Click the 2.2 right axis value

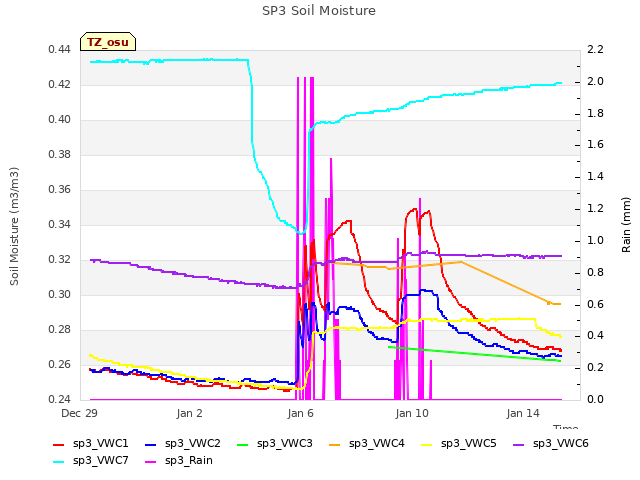pos(595,50)
